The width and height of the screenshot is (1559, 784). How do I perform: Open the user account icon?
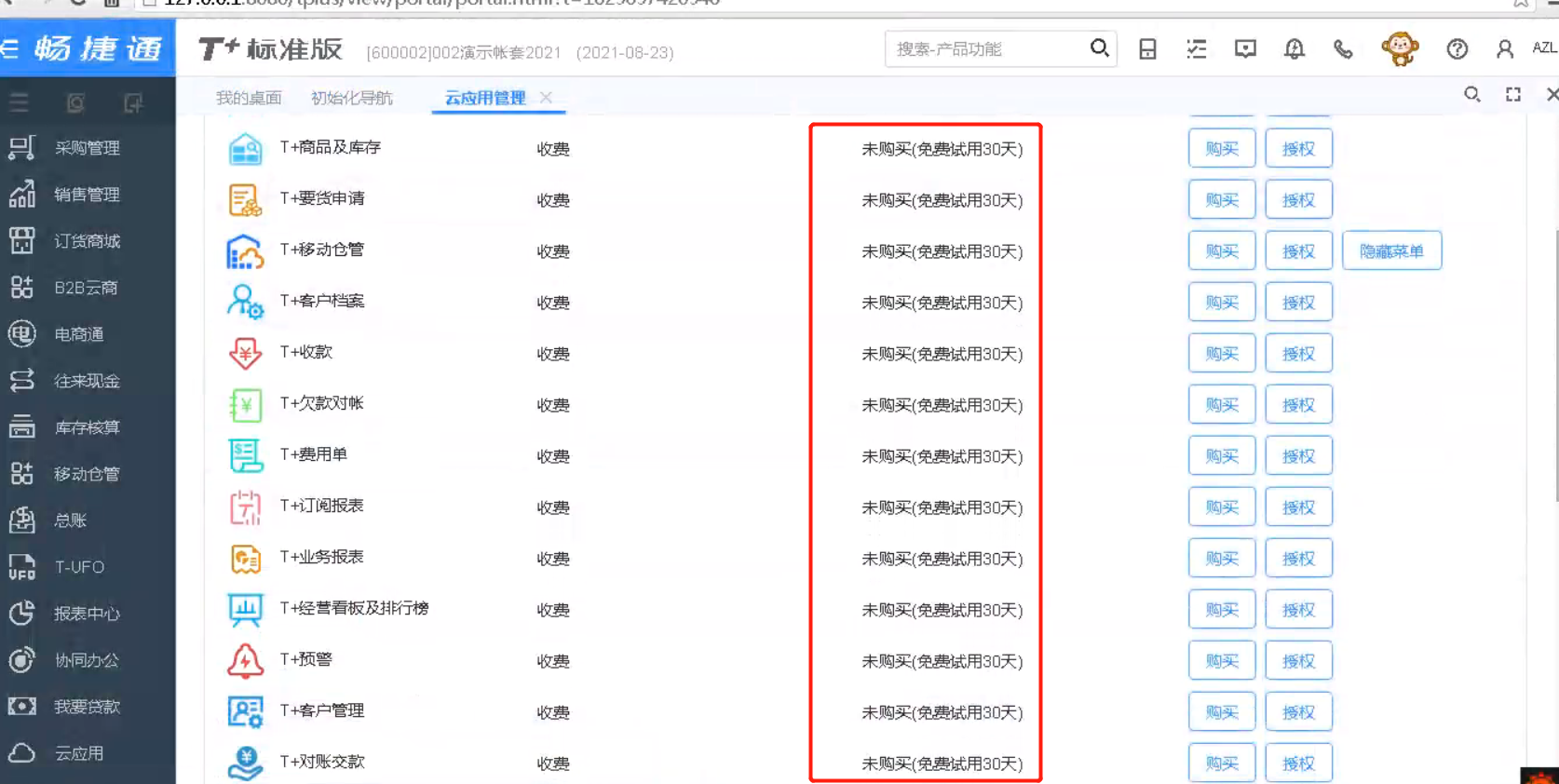point(1505,49)
